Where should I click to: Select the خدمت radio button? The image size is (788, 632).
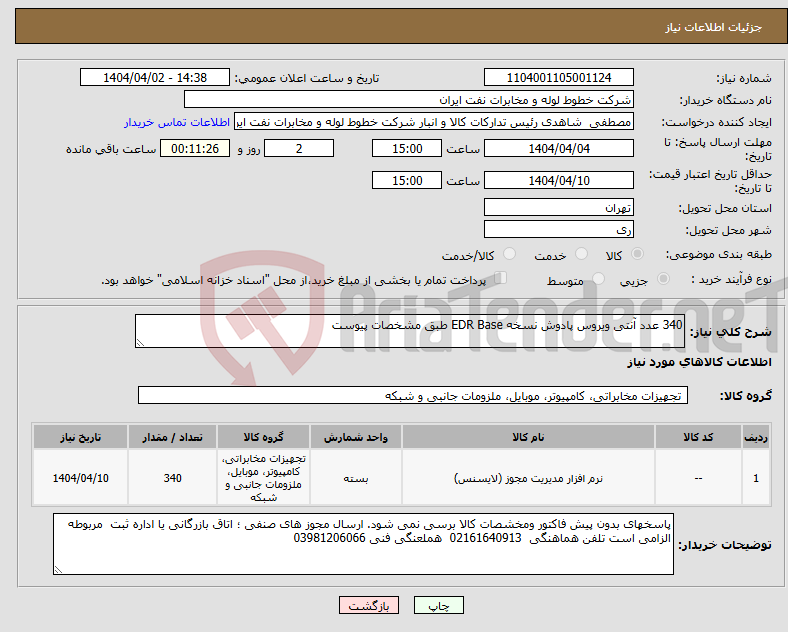pos(581,254)
